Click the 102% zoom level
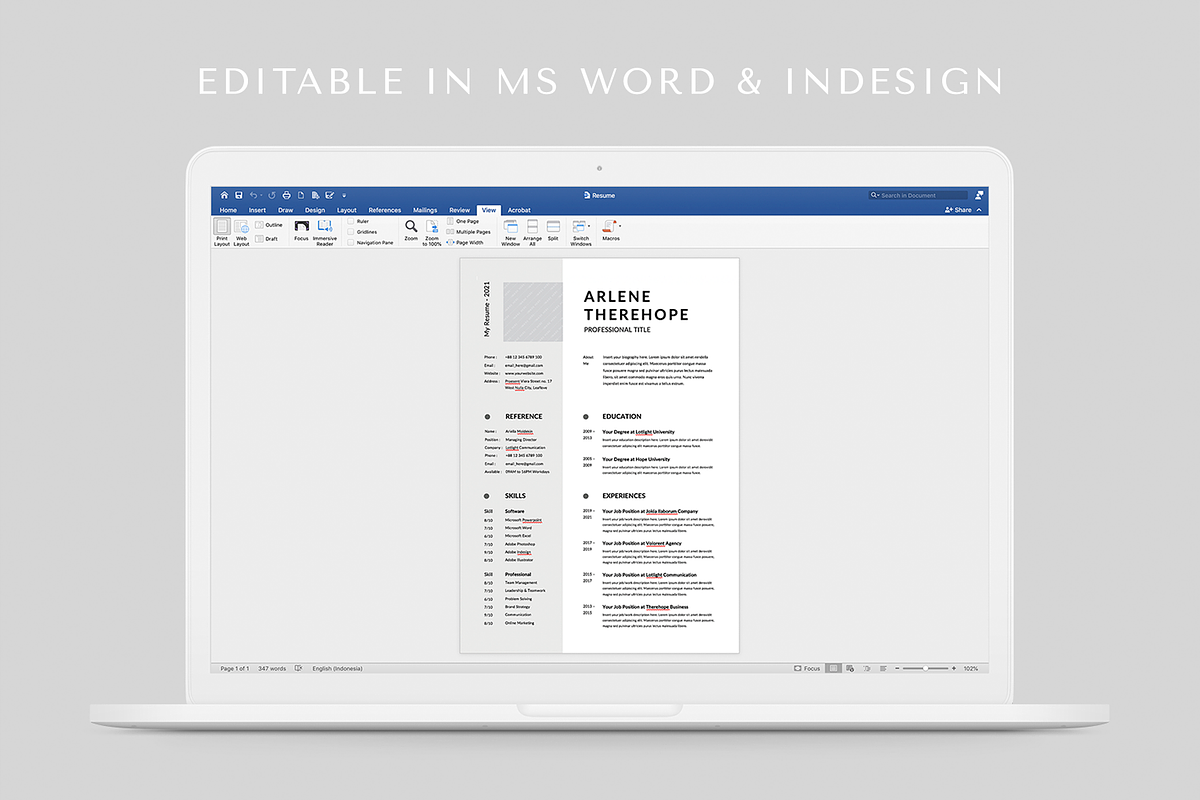This screenshot has height=800, width=1200. tap(971, 668)
